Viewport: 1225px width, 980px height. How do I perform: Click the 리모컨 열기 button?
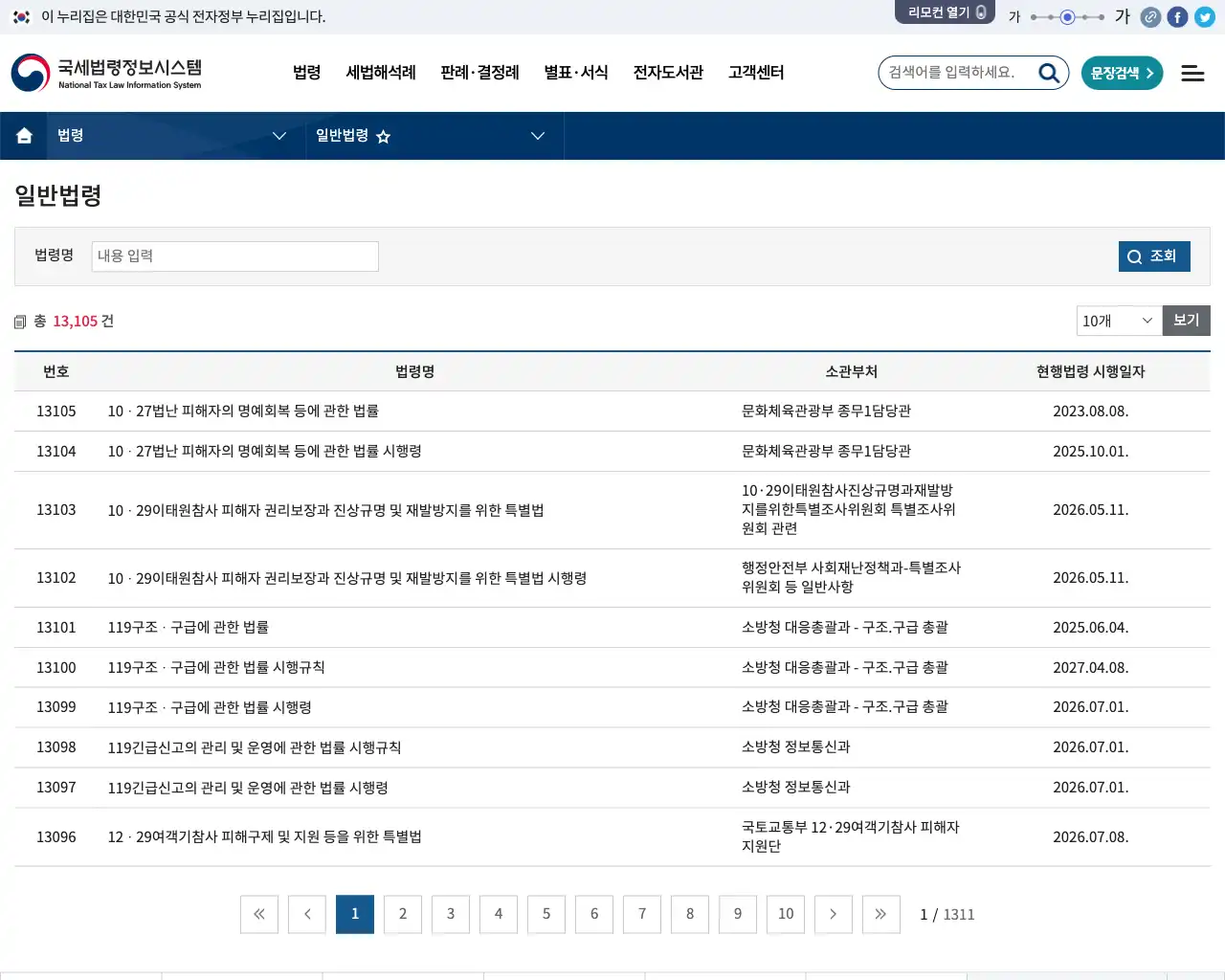[x=945, y=11]
